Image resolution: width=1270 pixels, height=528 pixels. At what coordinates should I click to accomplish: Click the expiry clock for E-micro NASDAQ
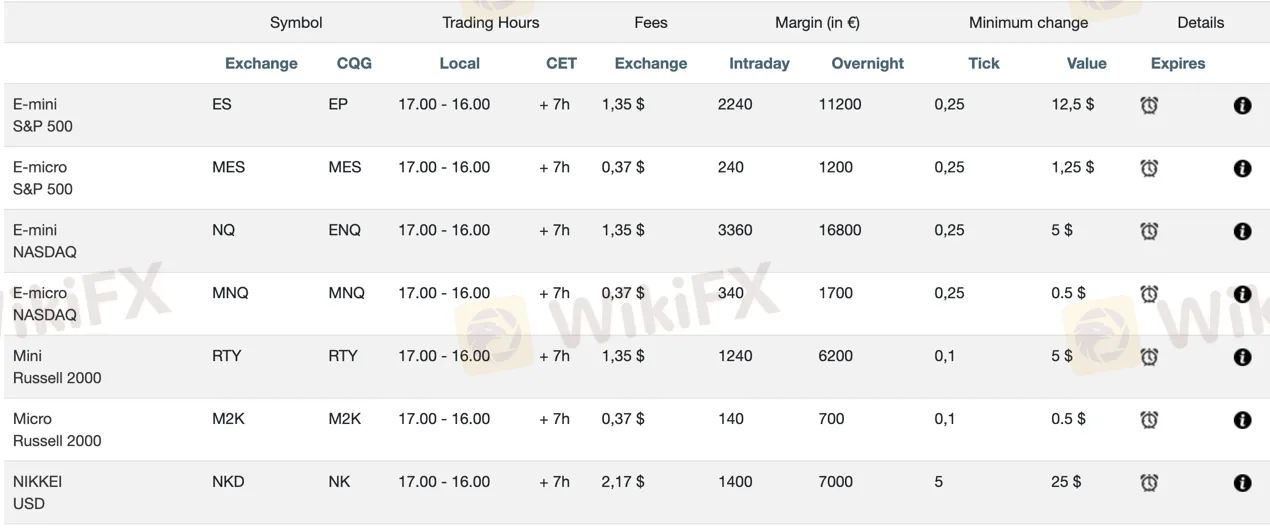tap(1149, 294)
